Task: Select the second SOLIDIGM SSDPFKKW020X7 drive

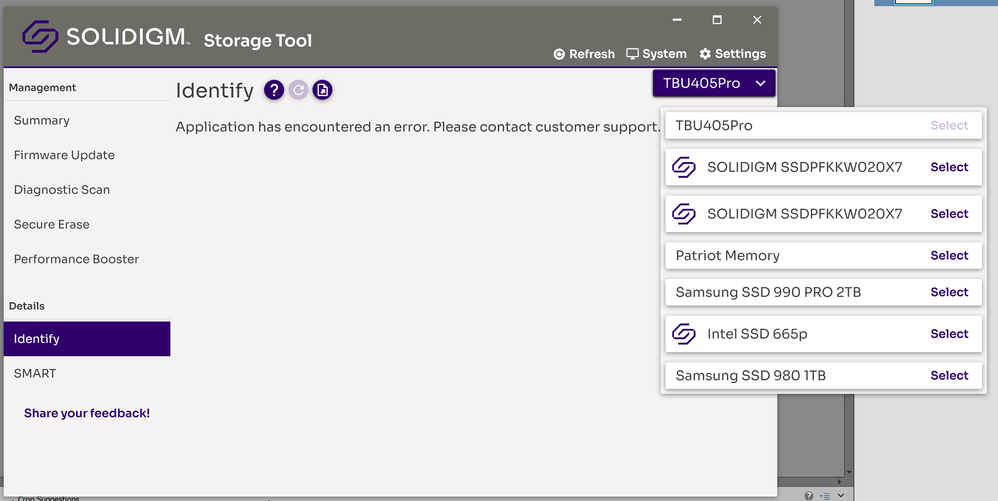Action: click(948, 214)
